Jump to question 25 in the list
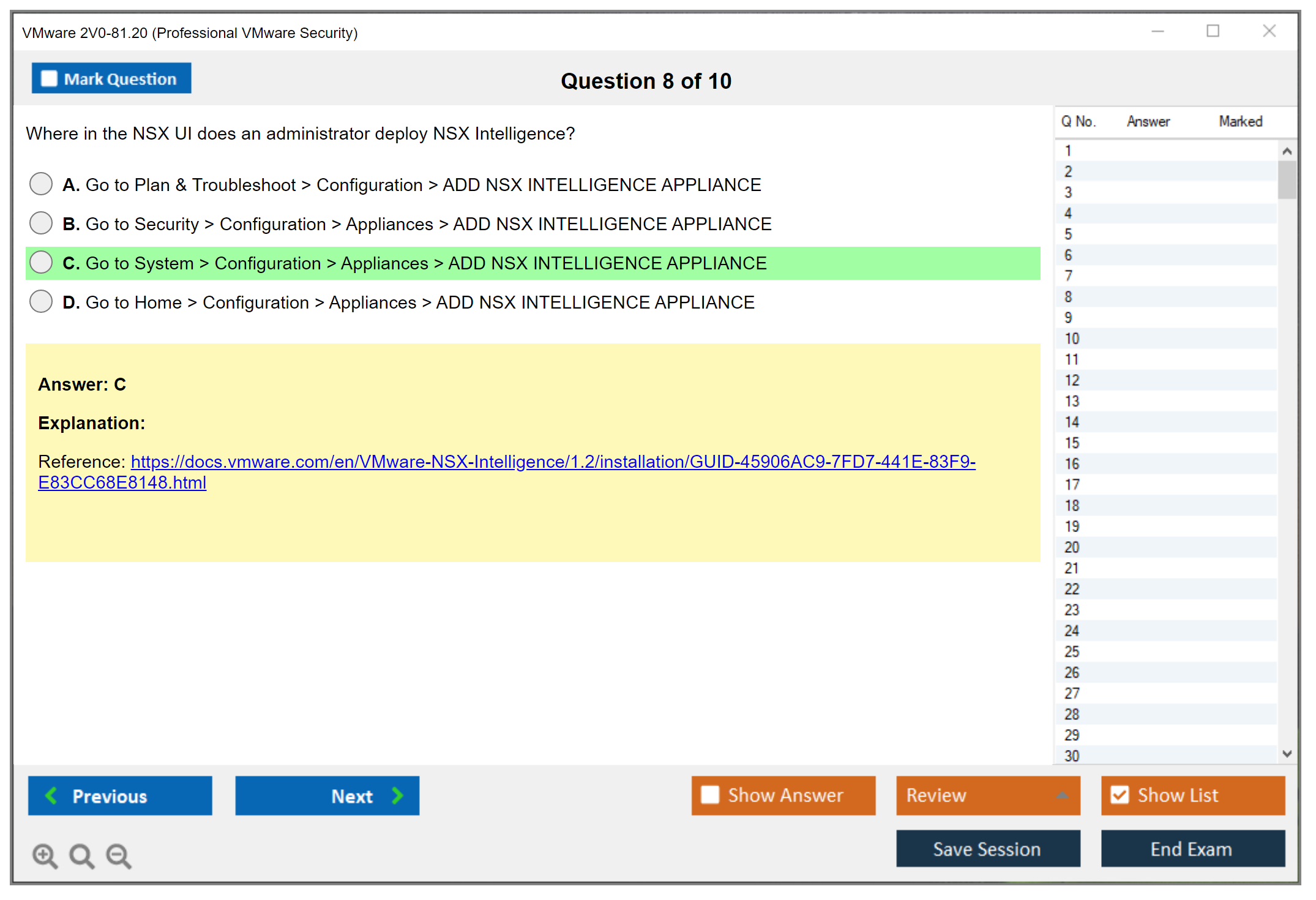 (x=1072, y=651)
